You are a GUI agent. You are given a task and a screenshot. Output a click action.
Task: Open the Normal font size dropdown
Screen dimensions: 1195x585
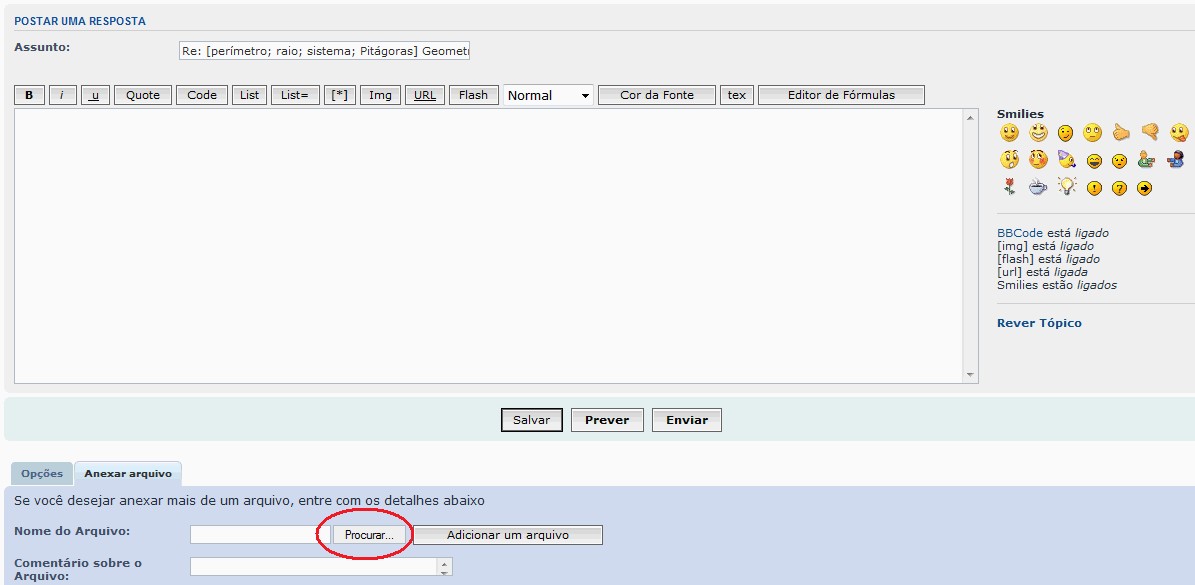tap(548, 95)
